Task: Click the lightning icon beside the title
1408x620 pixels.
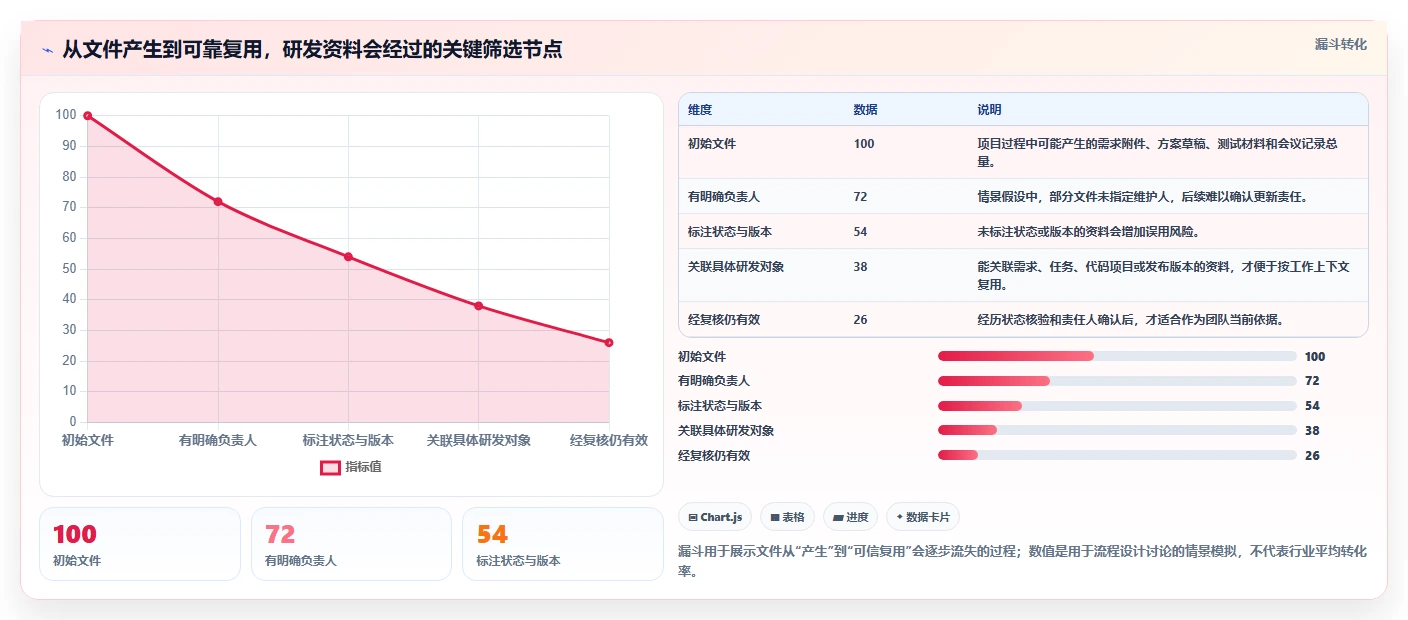Action: (x=47, y=51)
